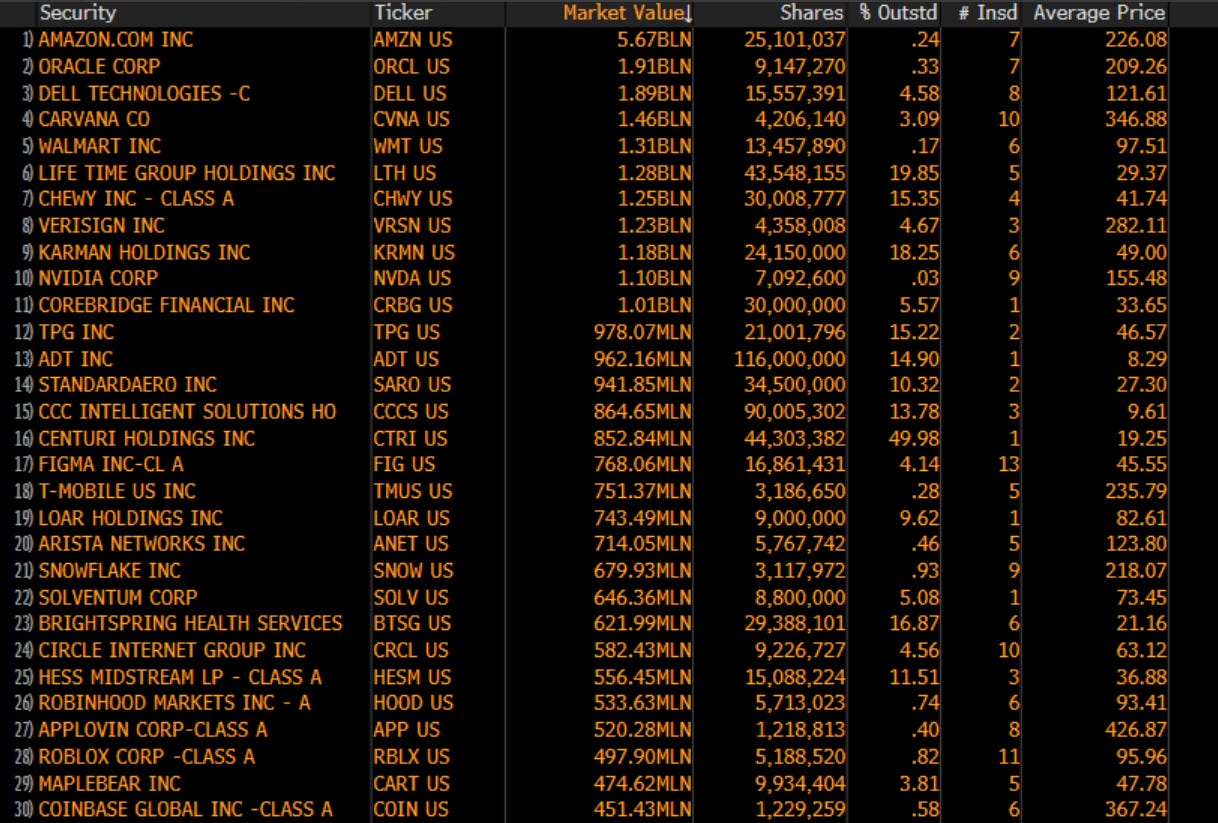Select ARISTA NETWORKS INC security
The height and width of the screenshot is (823, 1218).
coord(142,544)
